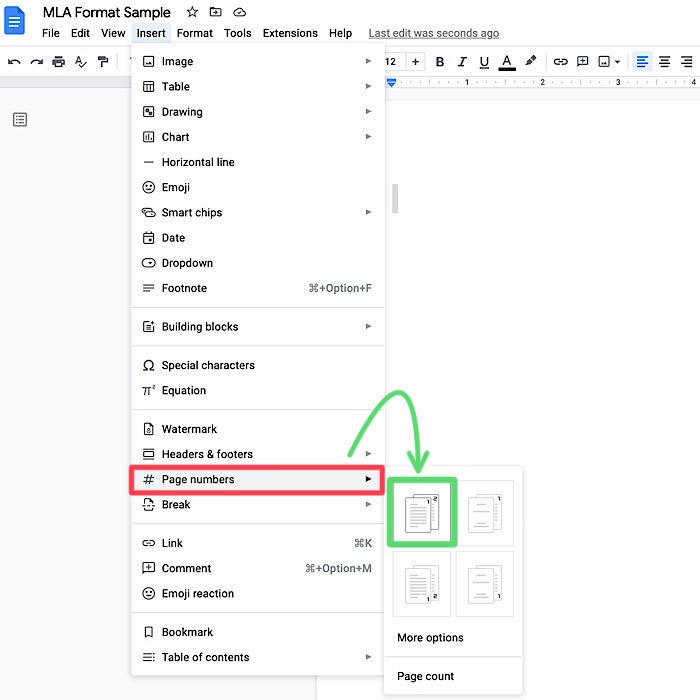700x700 pixels.
Task: Toggle underline formatting
Action: (x=484, y=62)
